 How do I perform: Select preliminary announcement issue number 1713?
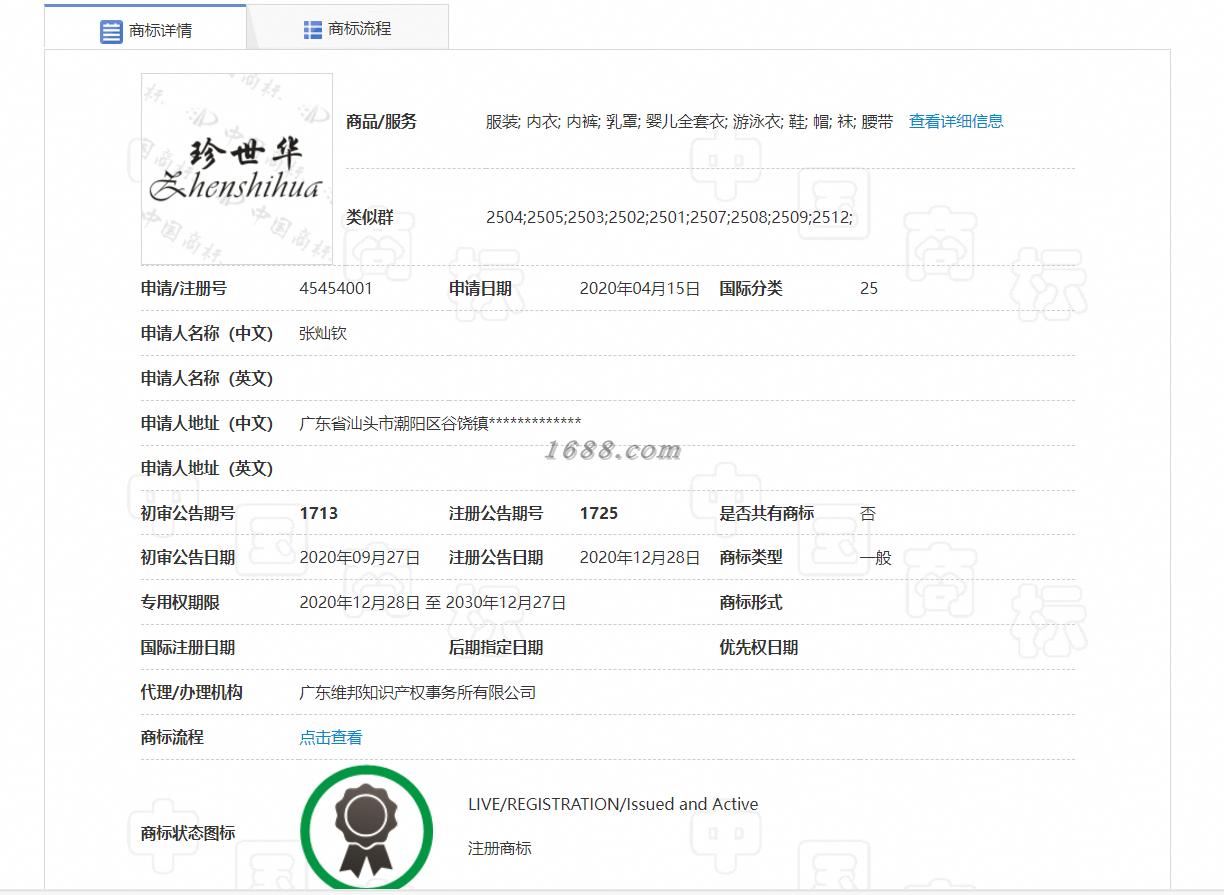[x=319, y=513]
